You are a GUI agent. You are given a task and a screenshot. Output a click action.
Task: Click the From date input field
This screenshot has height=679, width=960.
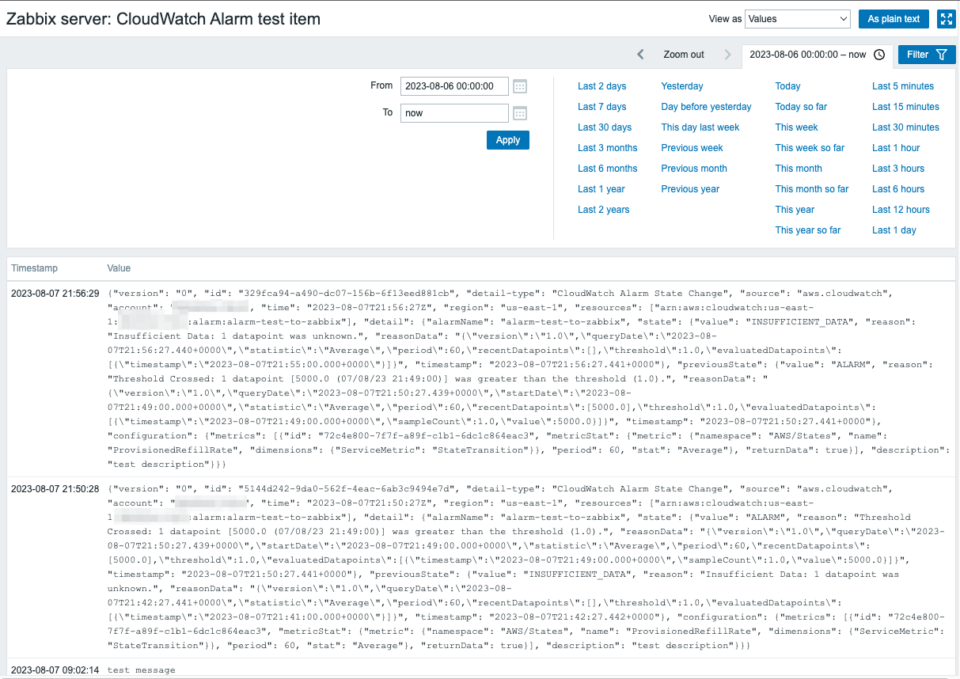pos(455,86)
